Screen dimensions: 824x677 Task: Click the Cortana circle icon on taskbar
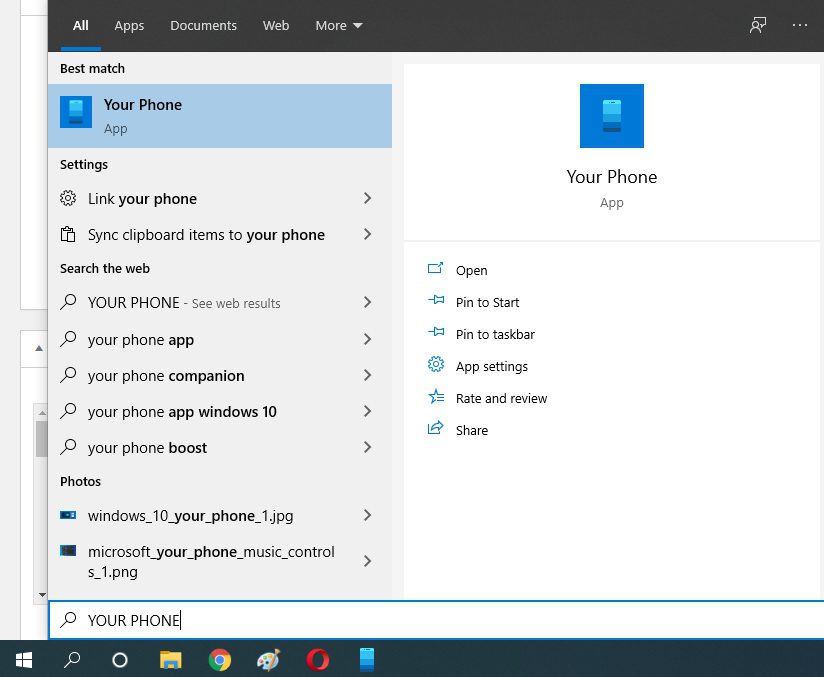[119, 660]
